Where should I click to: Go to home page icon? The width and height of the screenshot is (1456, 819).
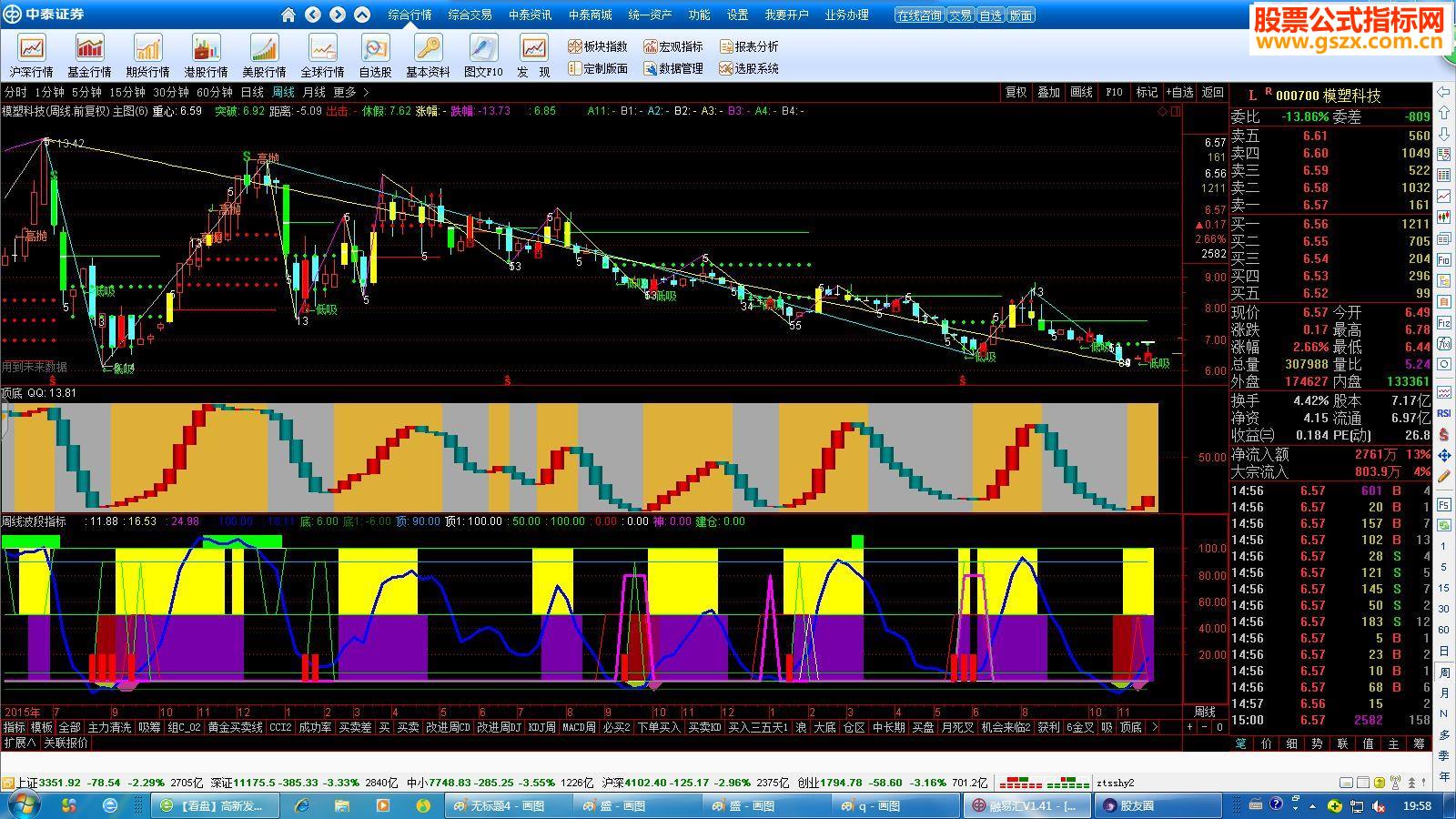pos(288,15)
